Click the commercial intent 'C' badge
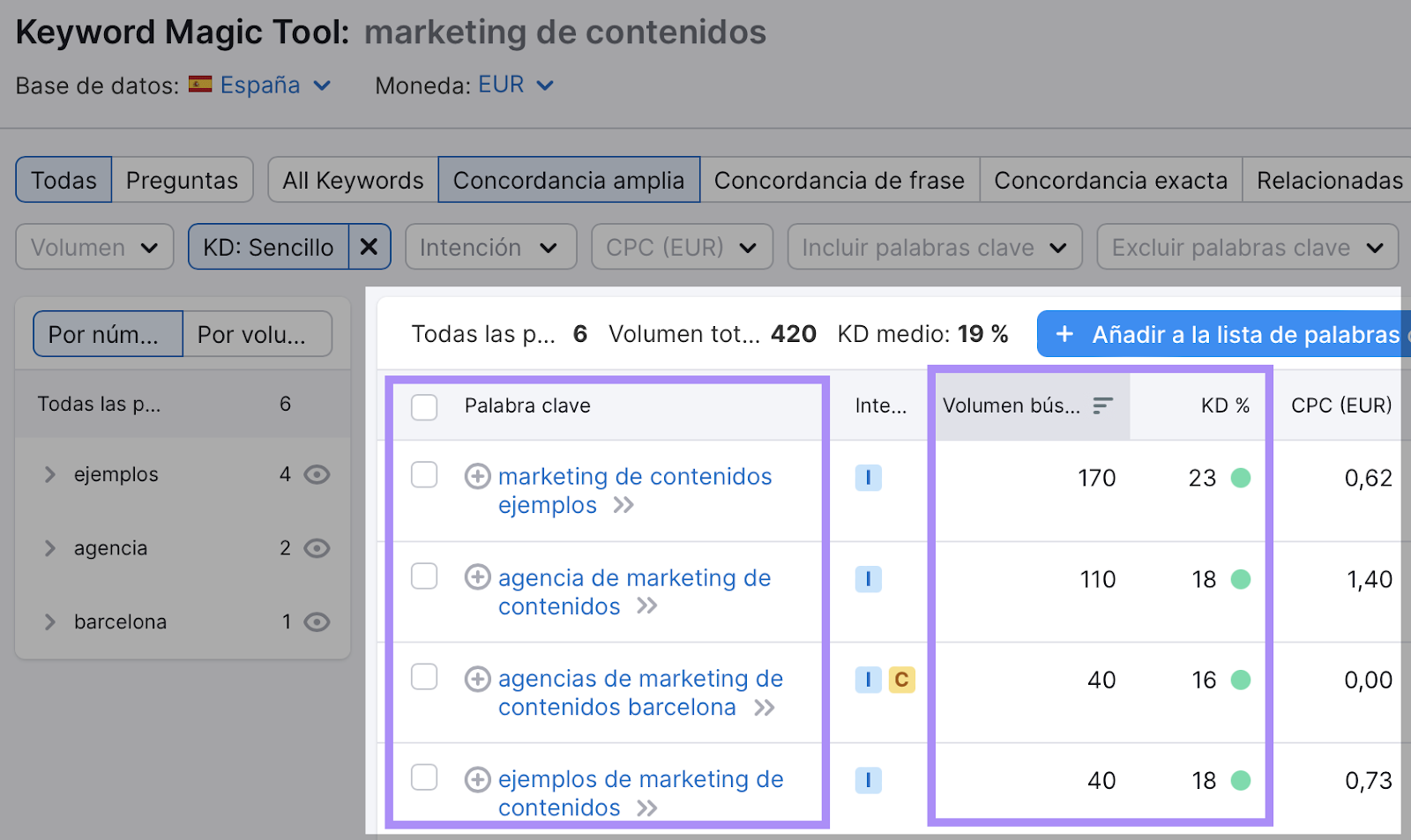1411x840 pixels. [x=901, y=680]
